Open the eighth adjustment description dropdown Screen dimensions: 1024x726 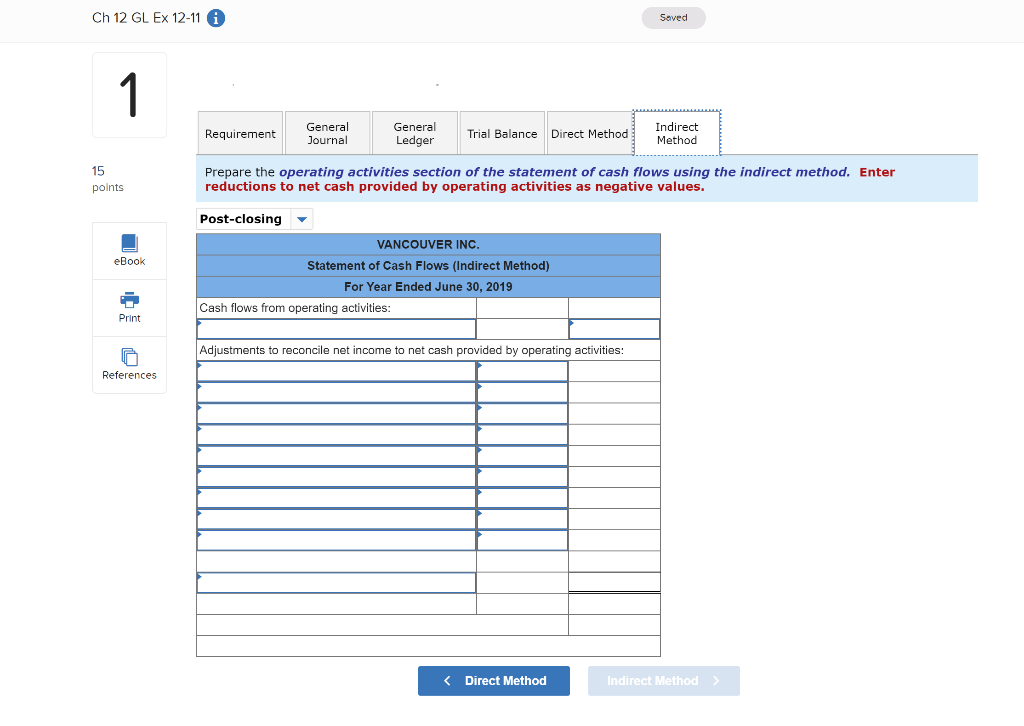[x=336, y=519]
